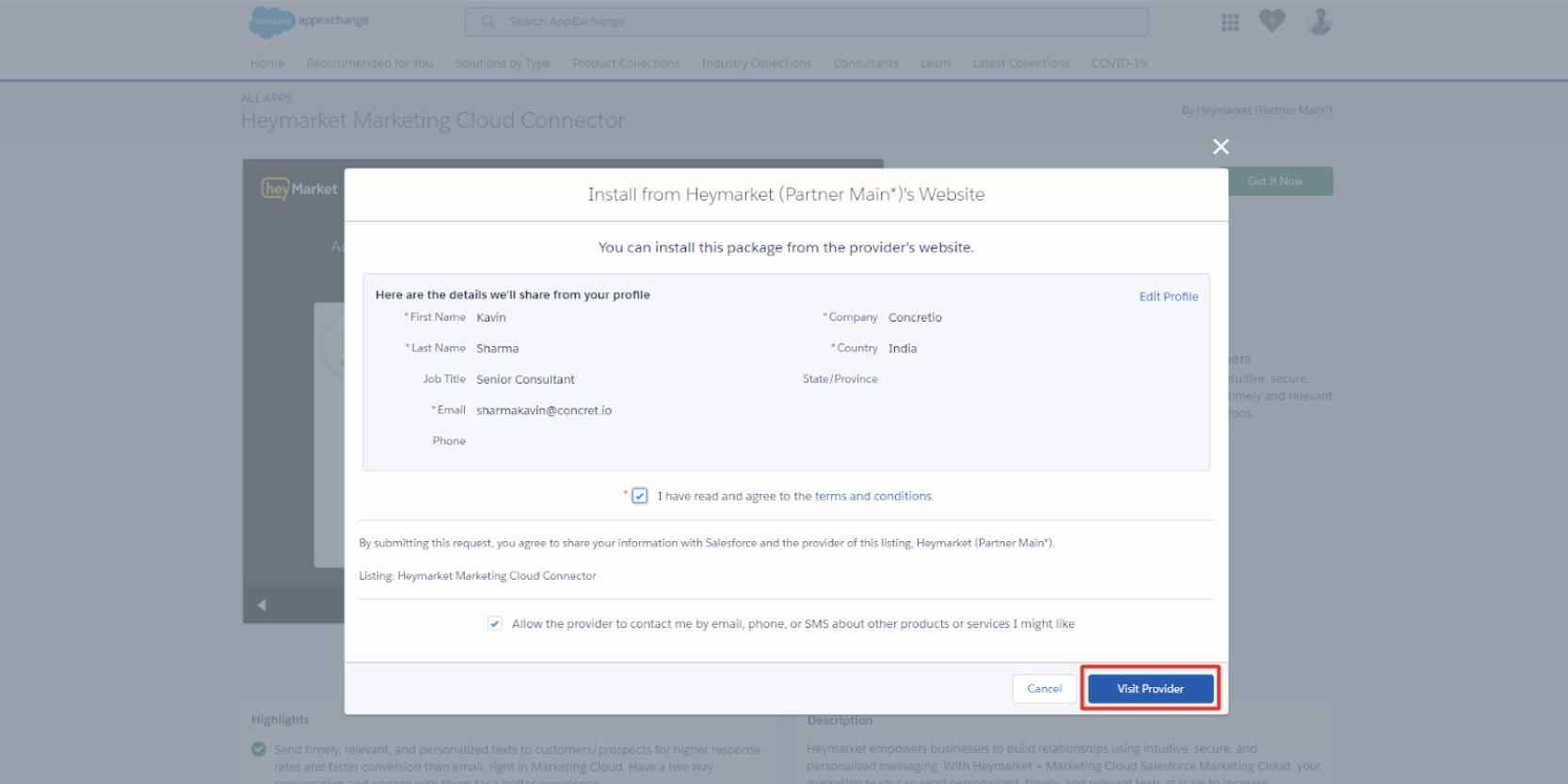Toggle the terms and conditions checkbox
The width and height of the screenshot is (1568, 784).
coord(639,496)
